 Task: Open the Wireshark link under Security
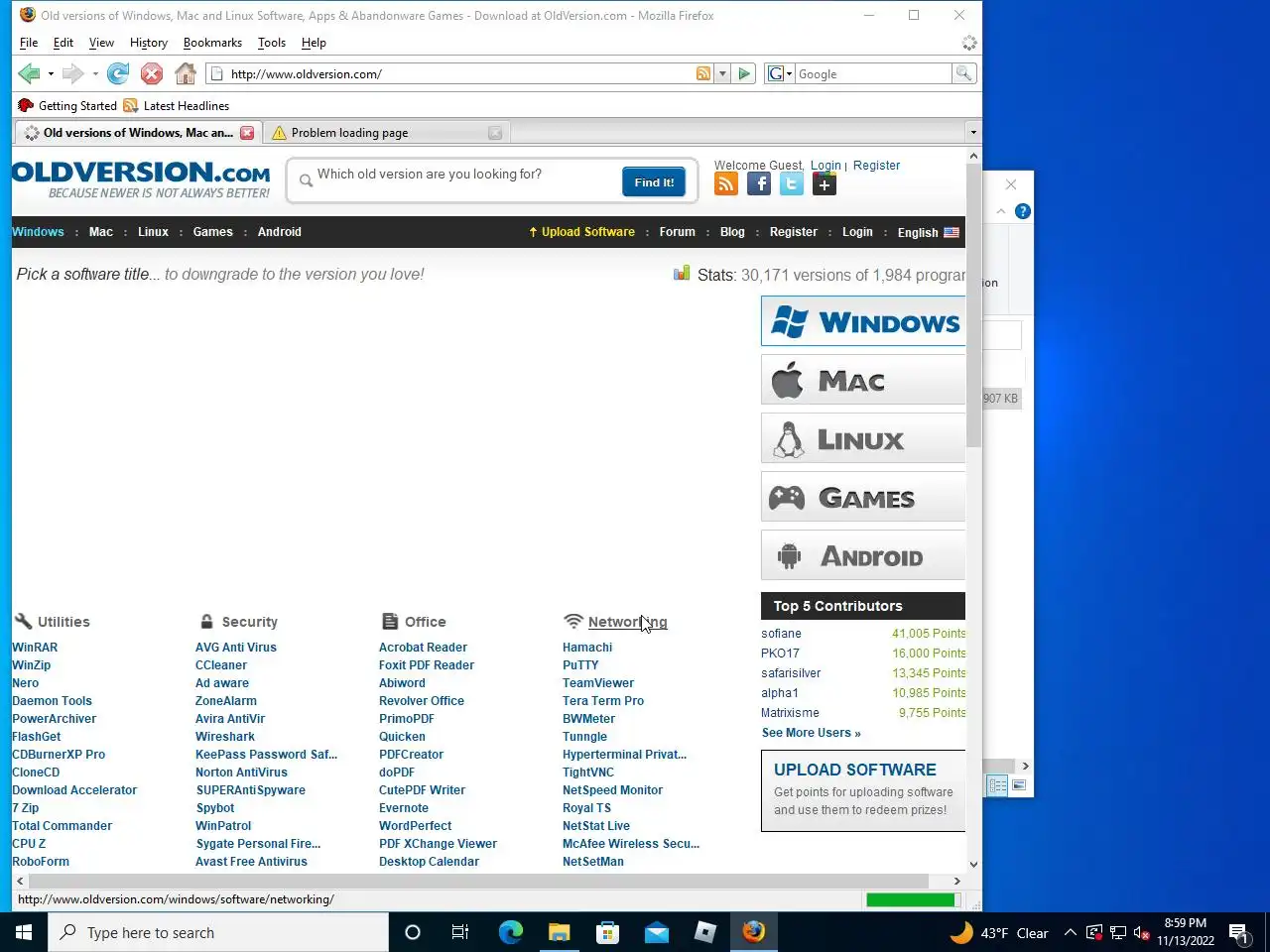[x=225, y=737]
